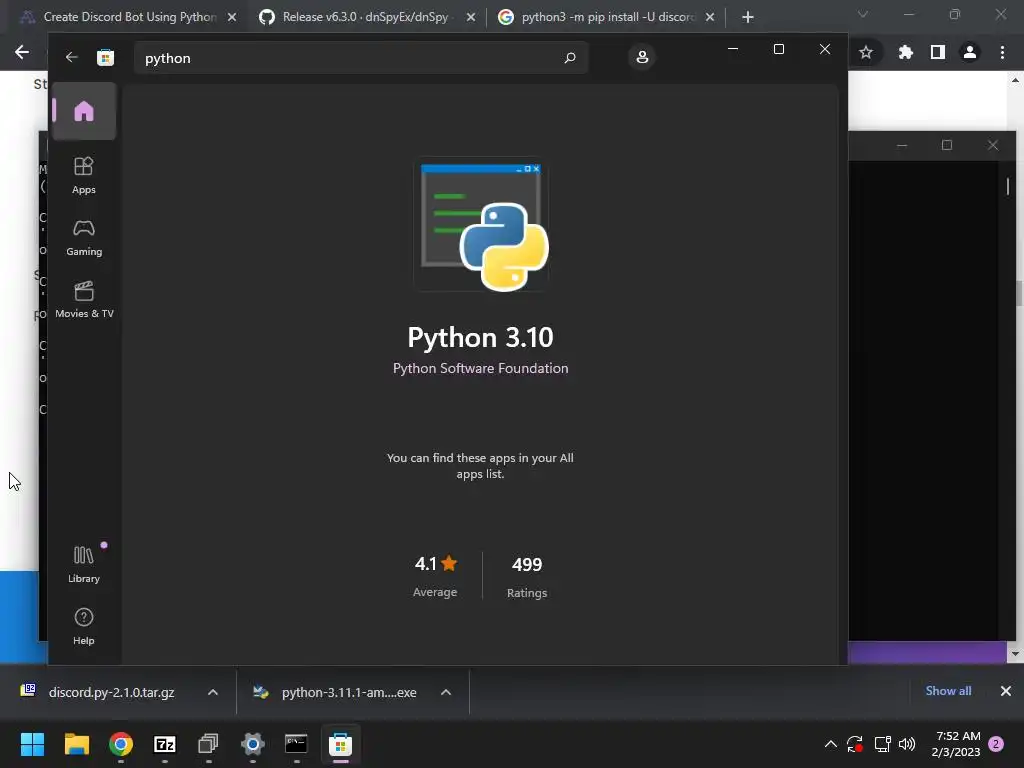This screenshot has height=768, width=1024.
Task: Open downloaded python-3.11.1 exe installer
Action: click(x=334, y=692)
